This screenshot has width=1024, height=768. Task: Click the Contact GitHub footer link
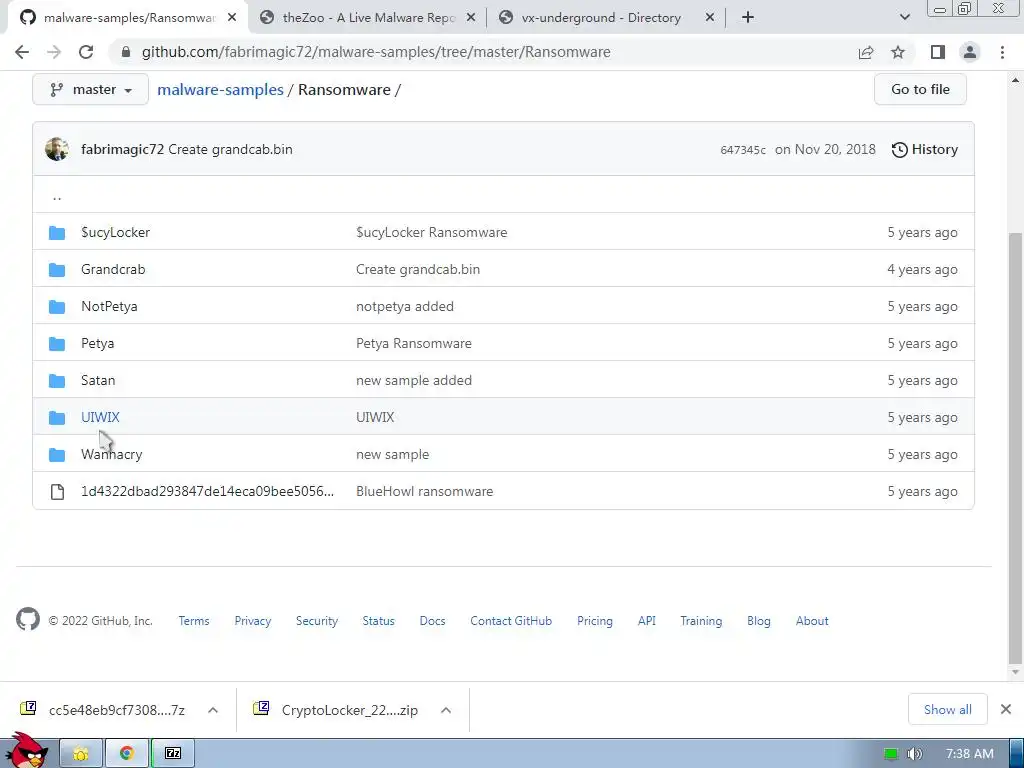click(x=511, y=621)
